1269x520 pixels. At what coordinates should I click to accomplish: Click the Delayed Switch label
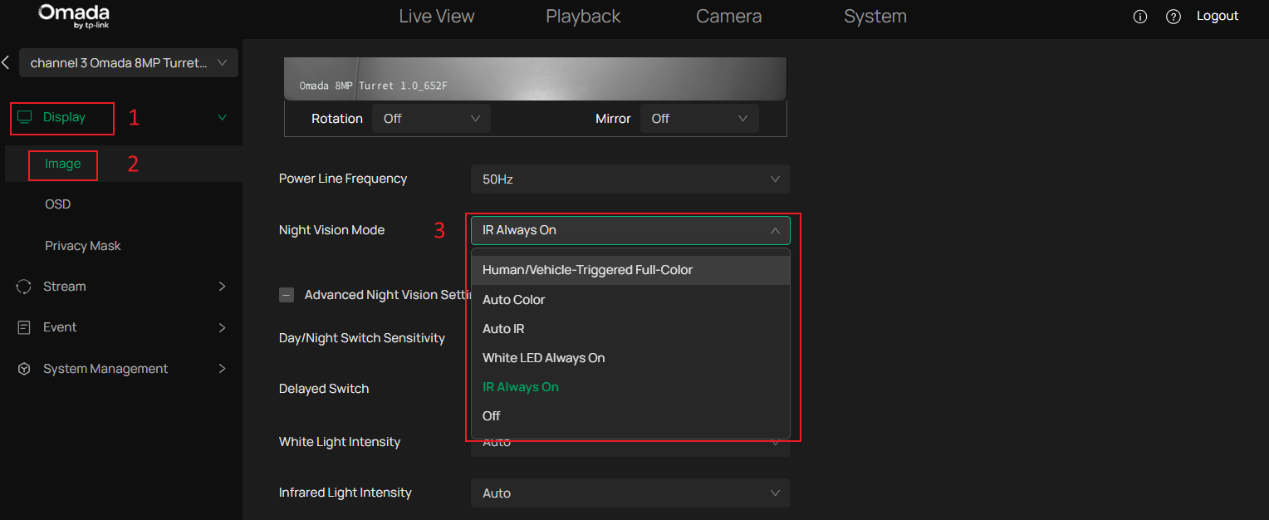(x=324, y=389)
